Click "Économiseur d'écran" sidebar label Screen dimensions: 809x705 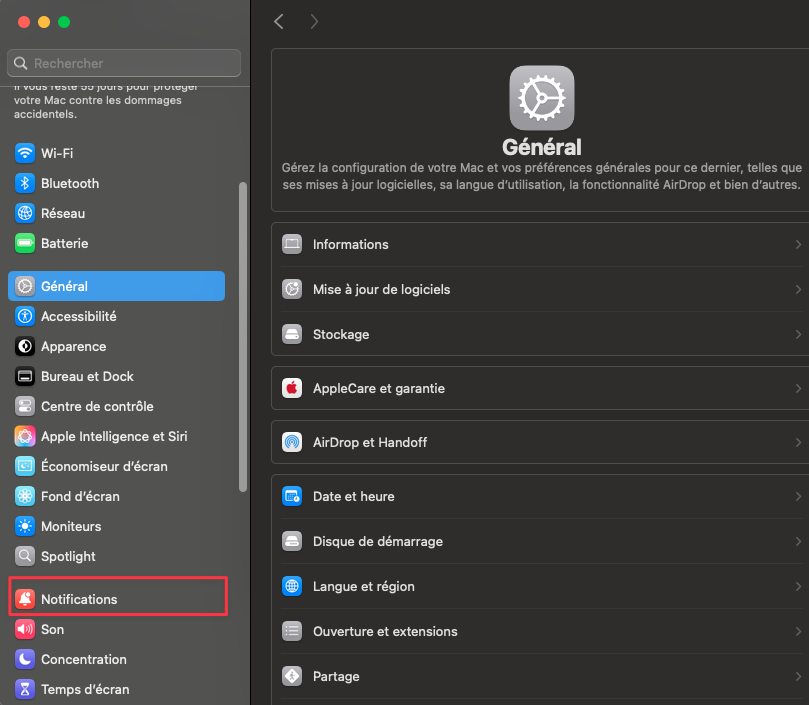click(104, 466)
